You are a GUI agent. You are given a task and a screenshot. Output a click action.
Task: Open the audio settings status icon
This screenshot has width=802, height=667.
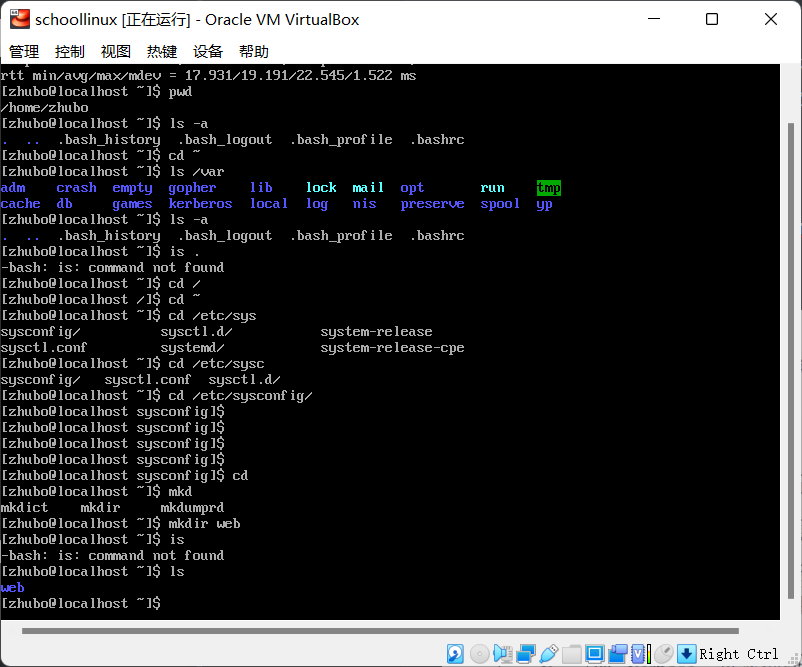[x=503, y=653]
